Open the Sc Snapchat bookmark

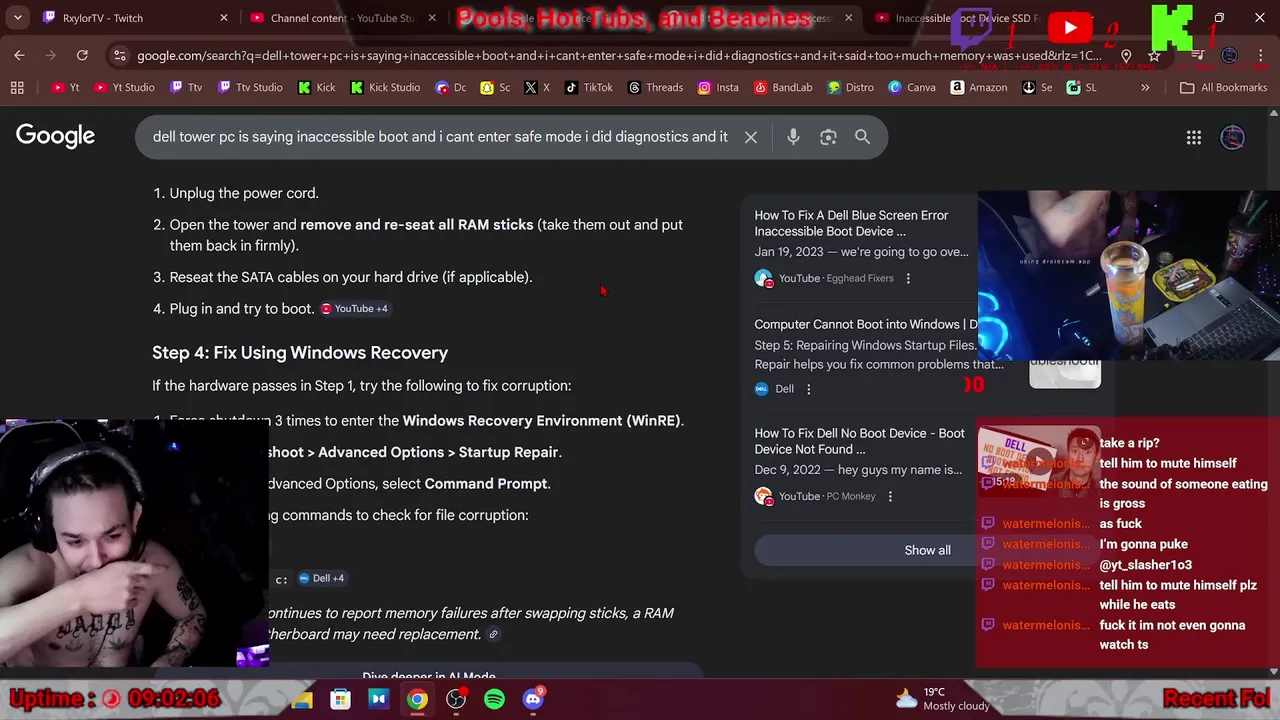495,88
